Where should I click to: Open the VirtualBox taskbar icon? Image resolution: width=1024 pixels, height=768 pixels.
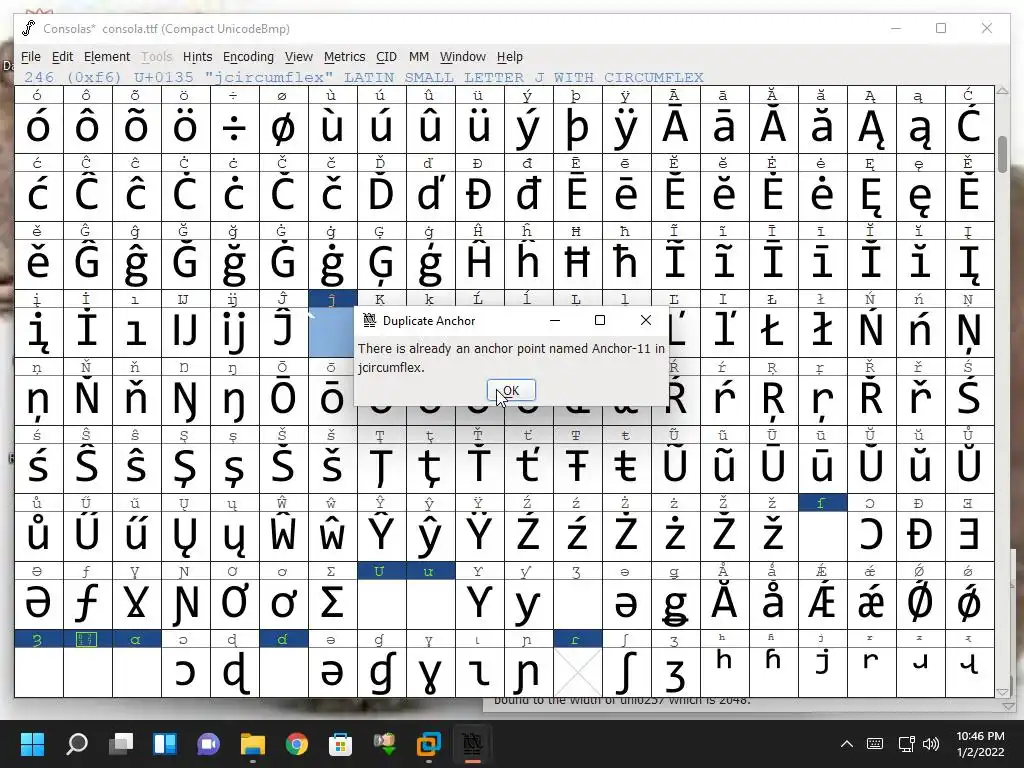[429, 743]
